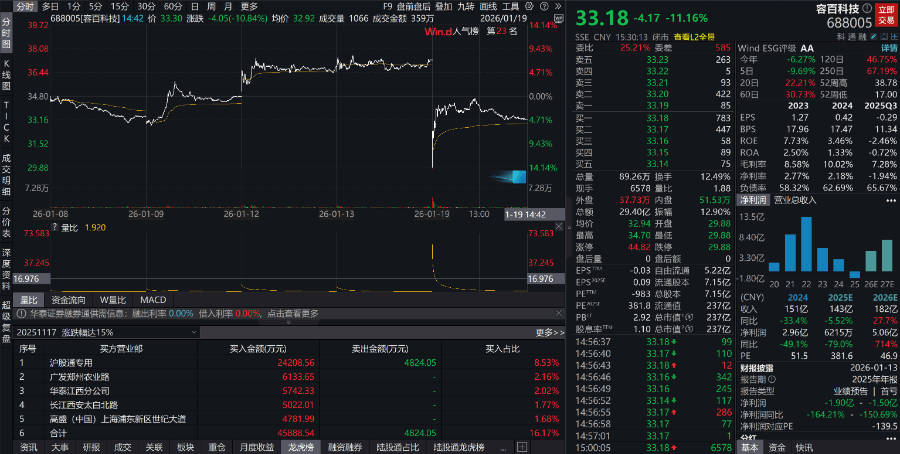Click the WP panel icon beside the date
900x454 pixels.
tap(560, 18)
